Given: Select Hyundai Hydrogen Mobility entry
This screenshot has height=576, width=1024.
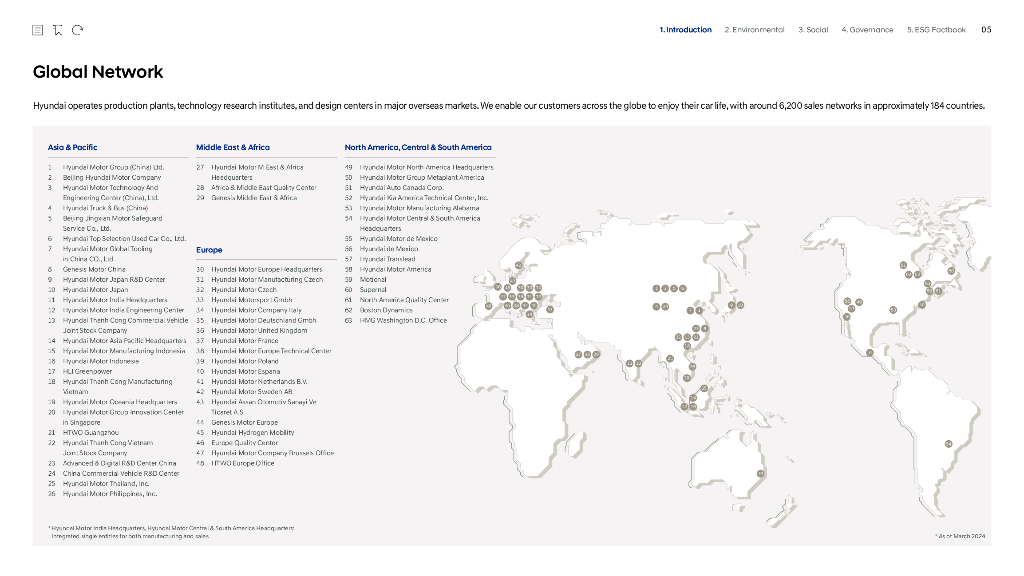Looking at the screenshot, I should 253,433.
